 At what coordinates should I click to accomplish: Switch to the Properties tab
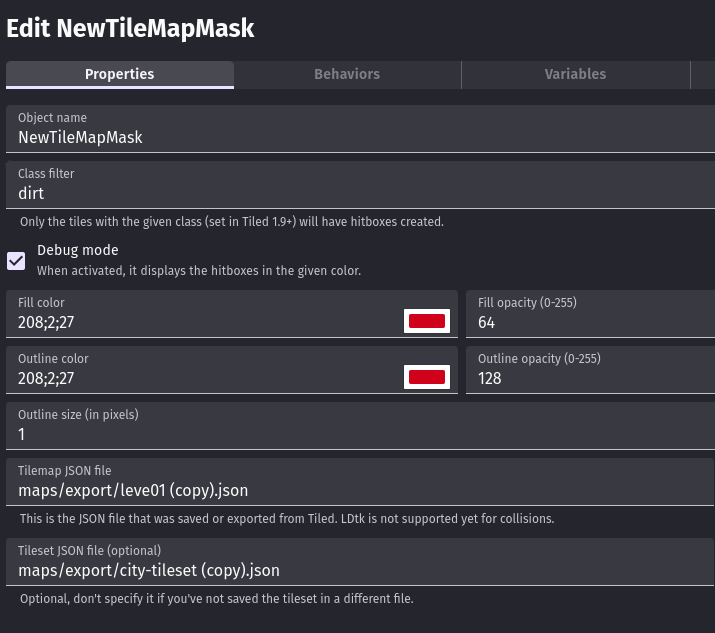(x=119, y=74)
